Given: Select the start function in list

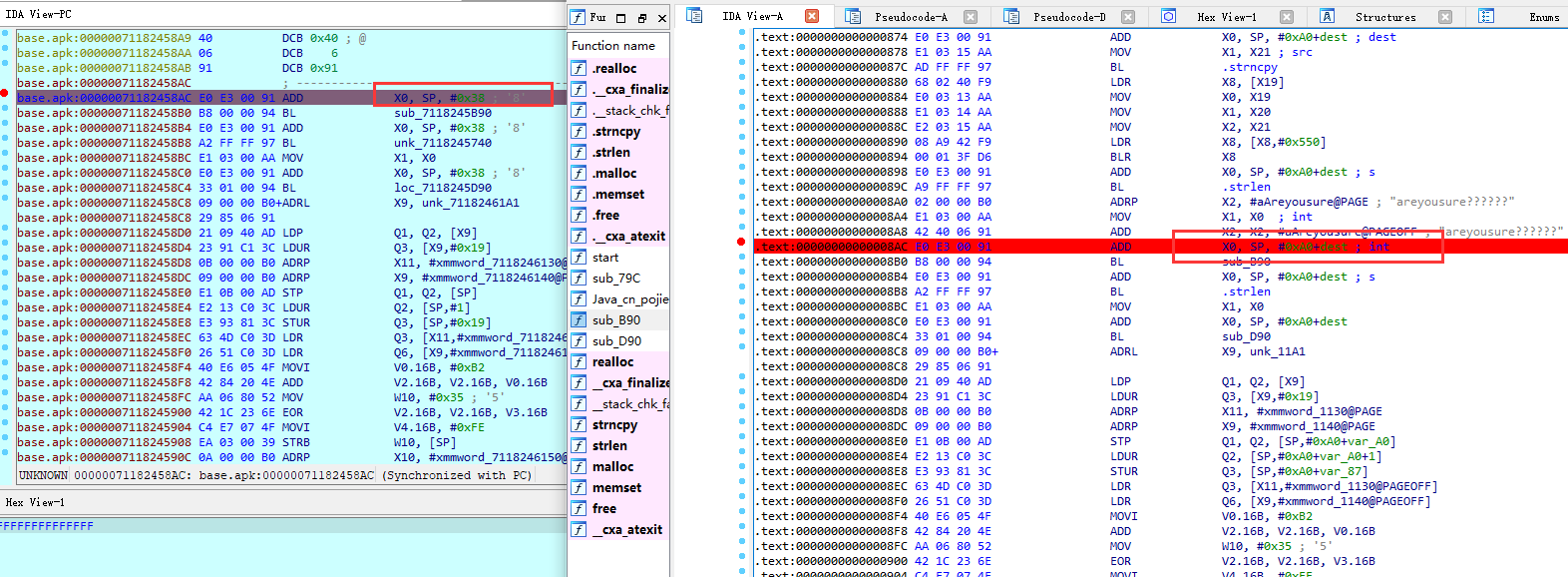Looking at the screenshot, I should [x=605, y=258].
